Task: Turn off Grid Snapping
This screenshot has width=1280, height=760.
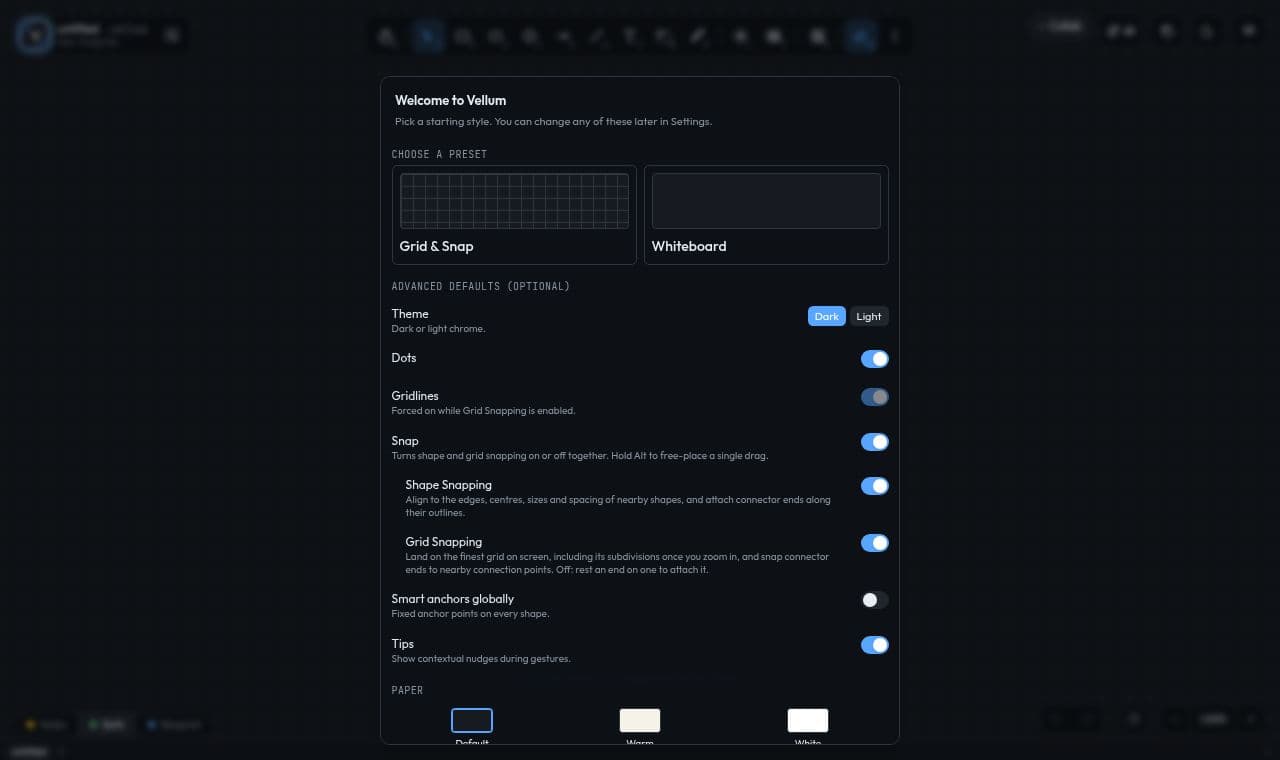Action: [x=875, y=543]
